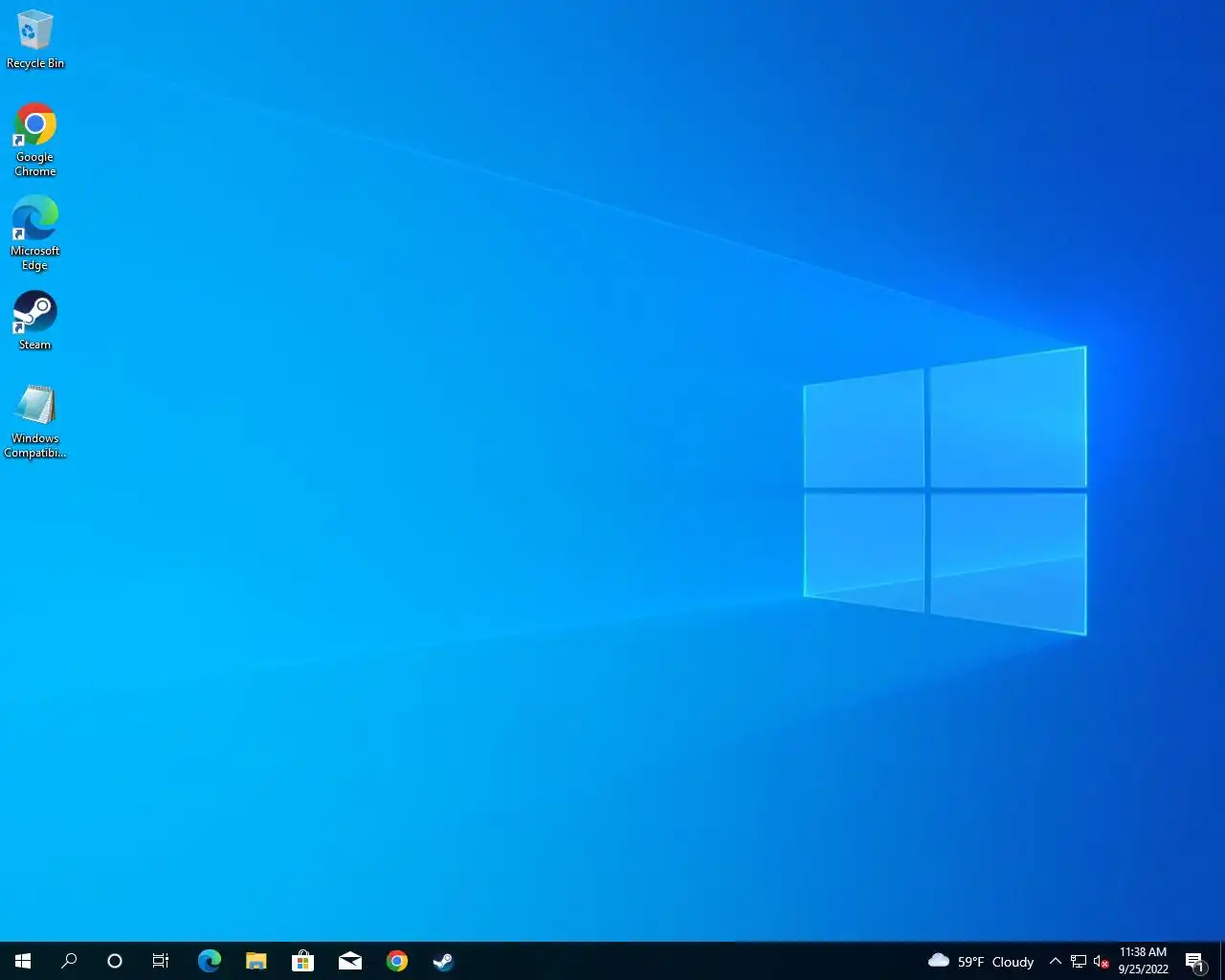The image size is (1225, 980).
Task: Select the Windows Compatibi... notepad file icon
Action: point(35,420)
